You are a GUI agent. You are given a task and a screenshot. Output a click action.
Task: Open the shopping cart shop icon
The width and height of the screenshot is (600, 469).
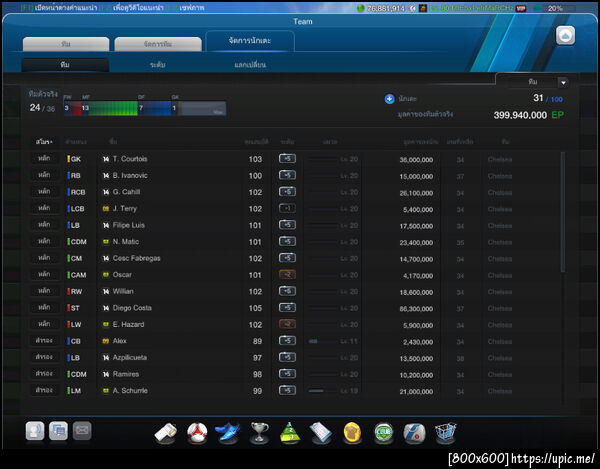(x=446, y=433)
